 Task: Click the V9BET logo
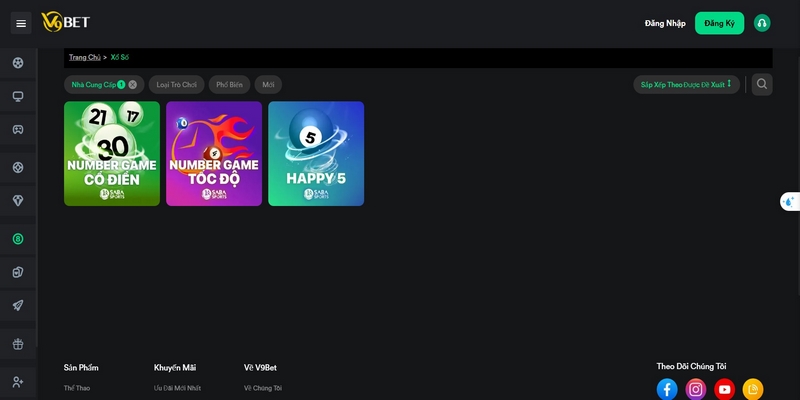[x=65, y=22]
